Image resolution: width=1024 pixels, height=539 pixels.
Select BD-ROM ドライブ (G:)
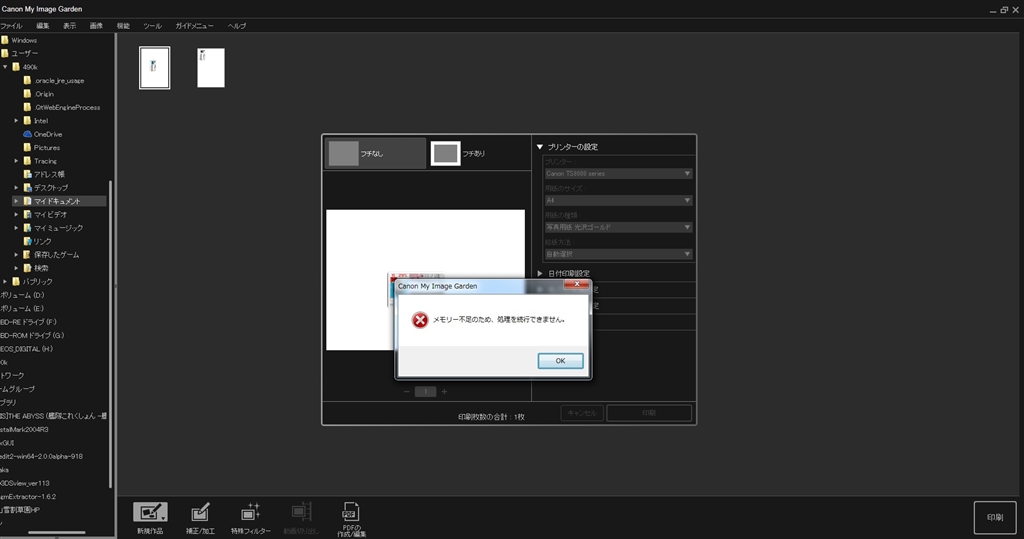click(x=32, y=335)
